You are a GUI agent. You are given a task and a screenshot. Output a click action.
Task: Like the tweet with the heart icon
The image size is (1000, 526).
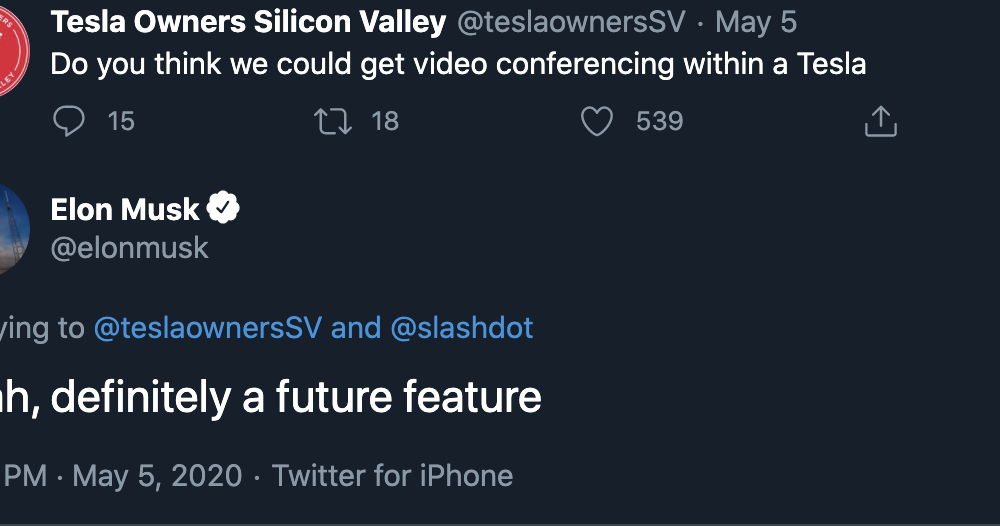tap(597, 121)
